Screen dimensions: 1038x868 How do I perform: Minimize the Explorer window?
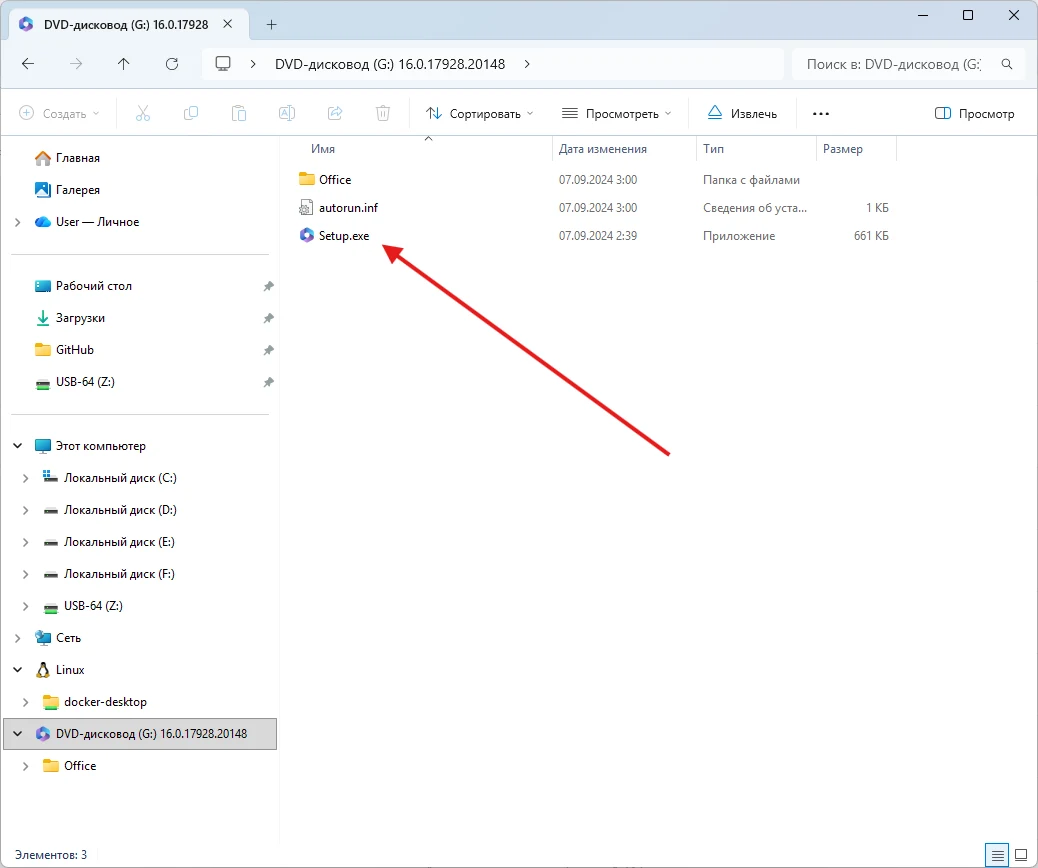pos(924,15)
